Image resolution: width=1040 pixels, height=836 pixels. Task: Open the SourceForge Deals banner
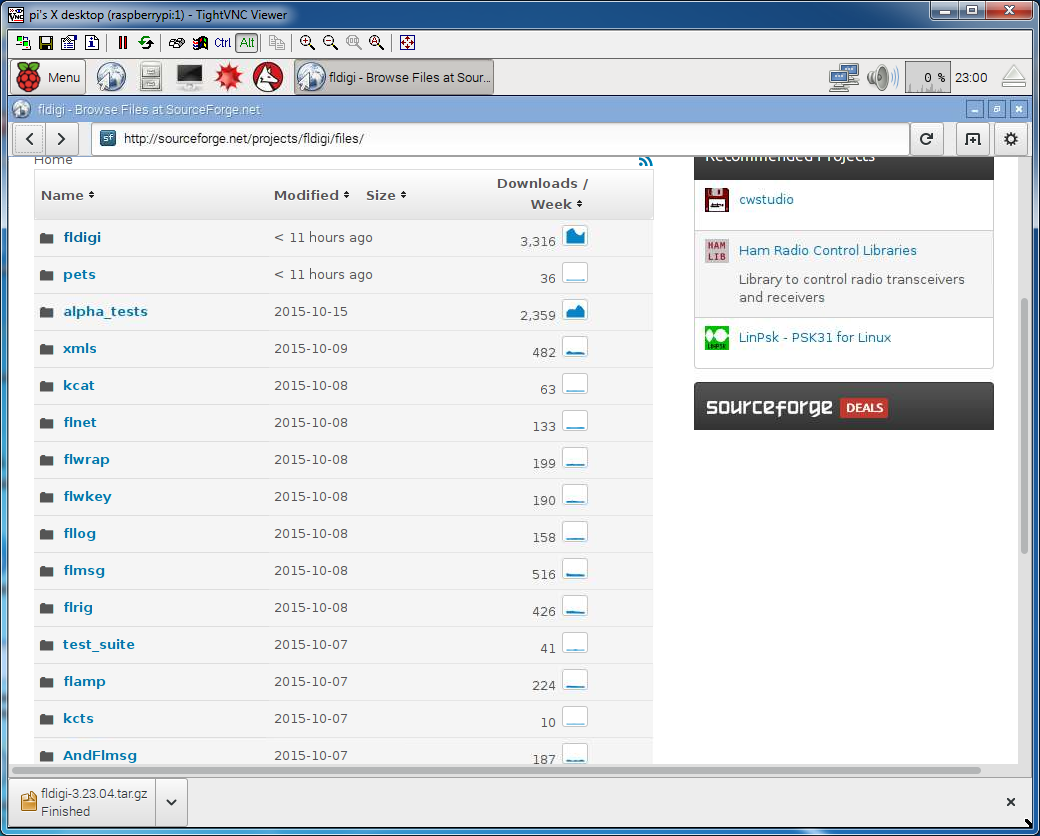click(x=844, y=406)
